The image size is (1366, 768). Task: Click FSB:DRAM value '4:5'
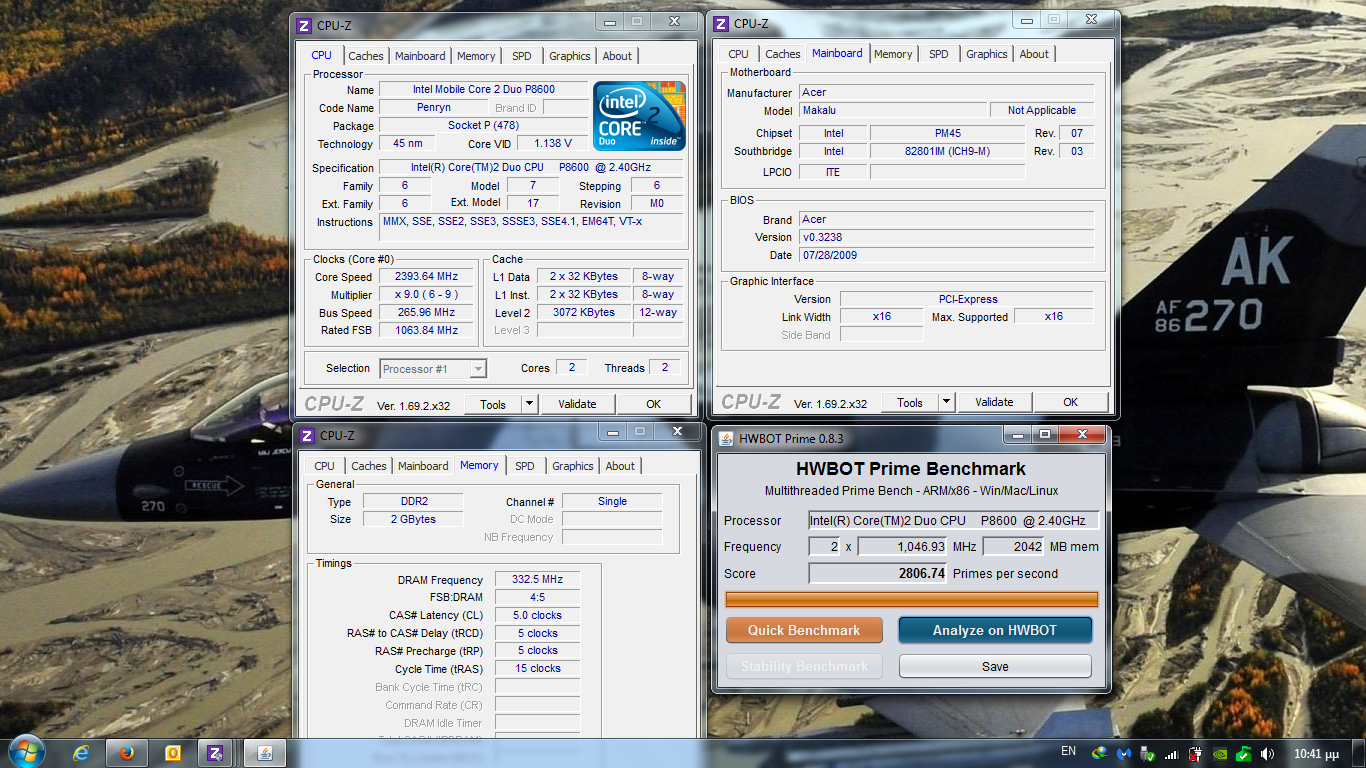tap(537, 598)
